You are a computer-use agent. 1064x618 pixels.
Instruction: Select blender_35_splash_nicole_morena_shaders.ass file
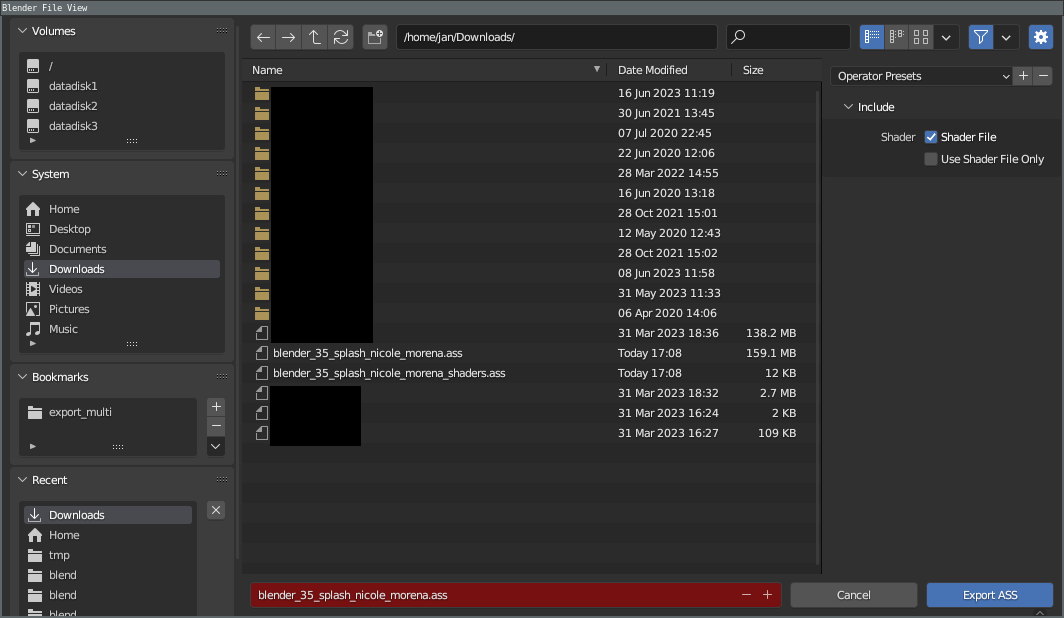529,373
